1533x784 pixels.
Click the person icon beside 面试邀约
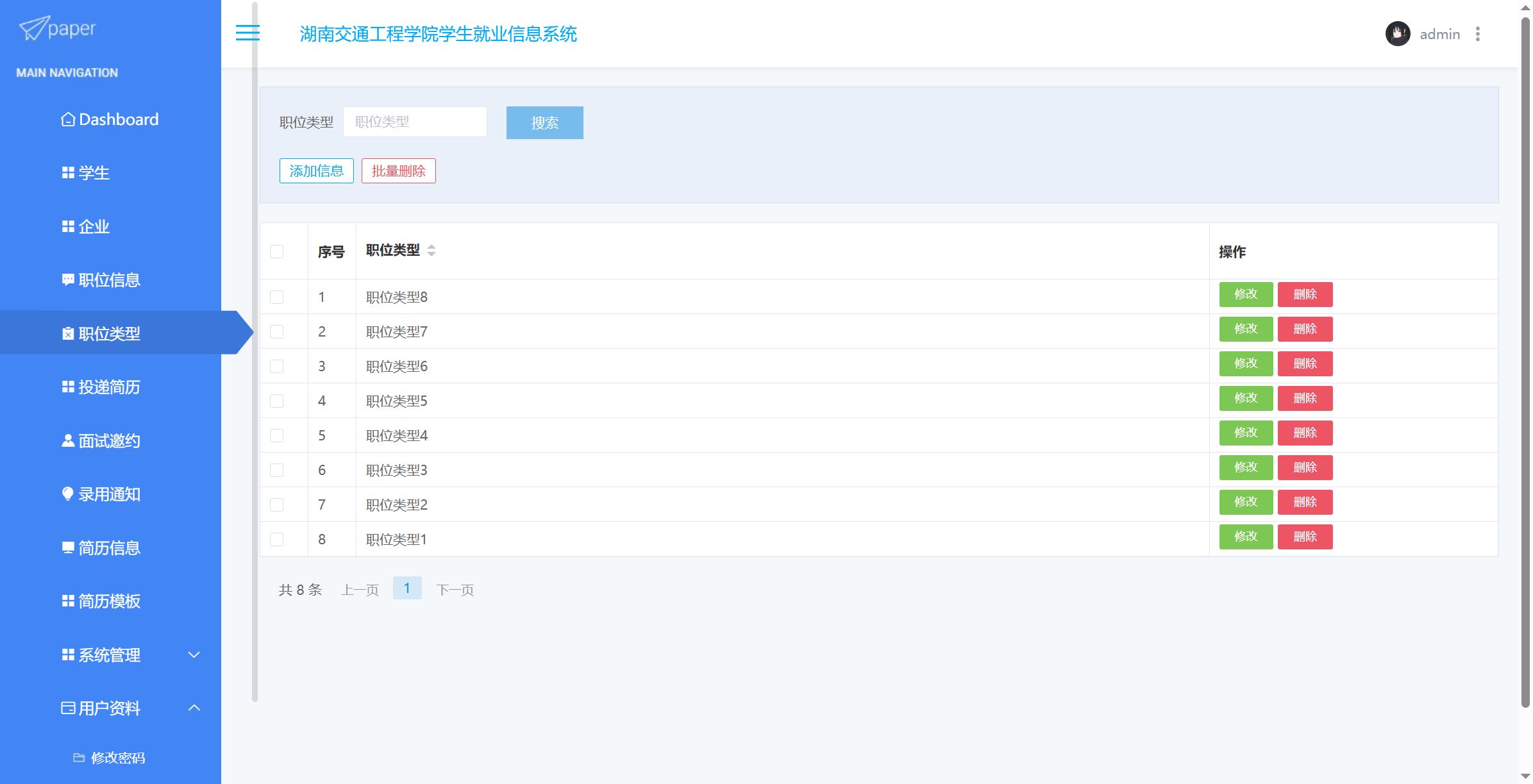(x=67, y=441)
